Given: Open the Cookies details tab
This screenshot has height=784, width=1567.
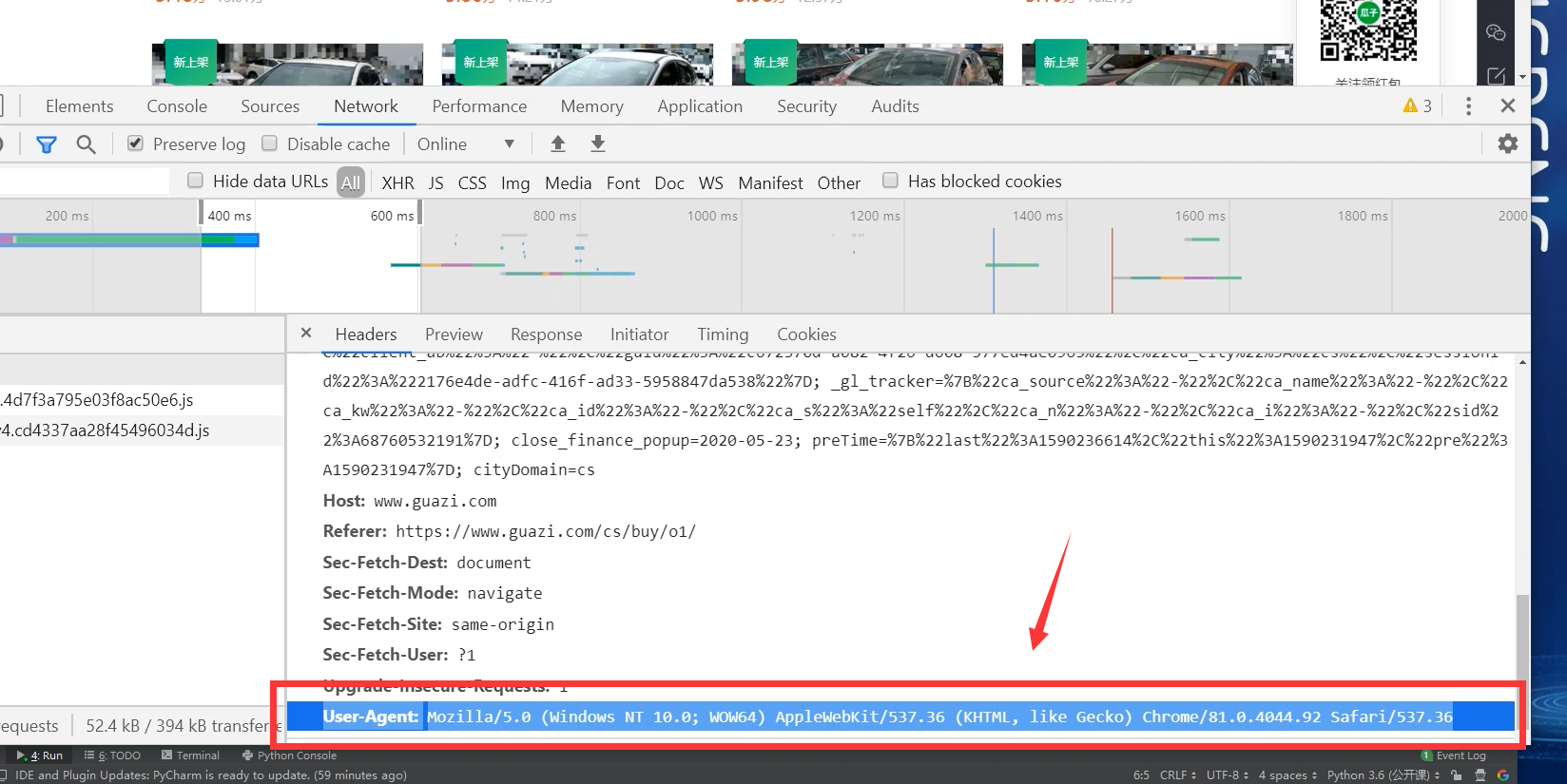Looking at the screenshot, I should (x=806, y=335).
